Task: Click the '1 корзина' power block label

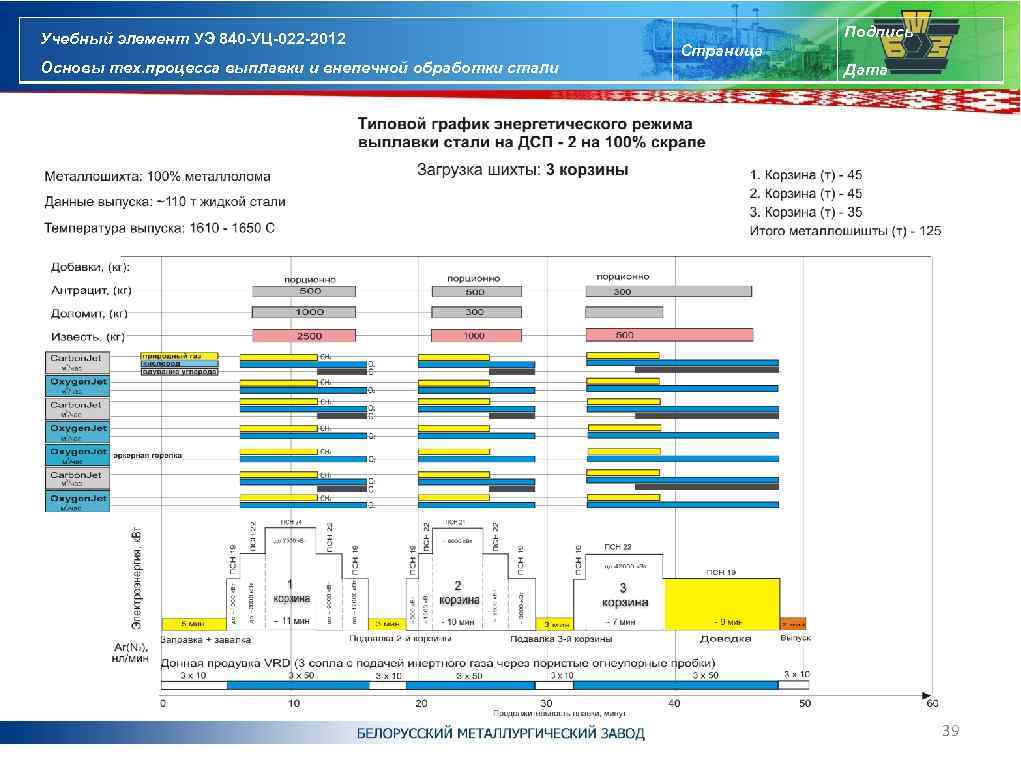Action: 291,591
